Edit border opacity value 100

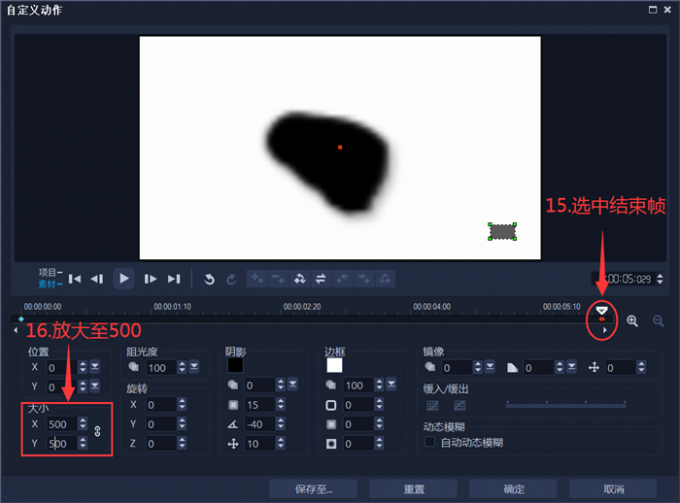tap(358, 385)
